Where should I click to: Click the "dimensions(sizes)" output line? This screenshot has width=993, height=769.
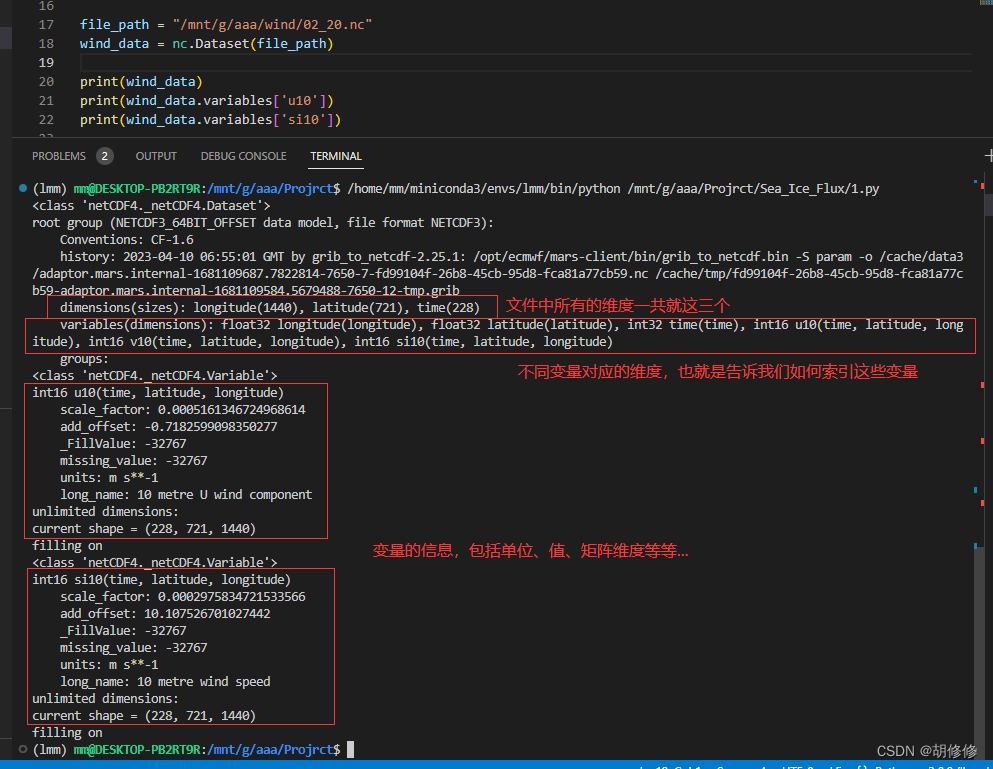pyautogui.click(x=270, y=308)
